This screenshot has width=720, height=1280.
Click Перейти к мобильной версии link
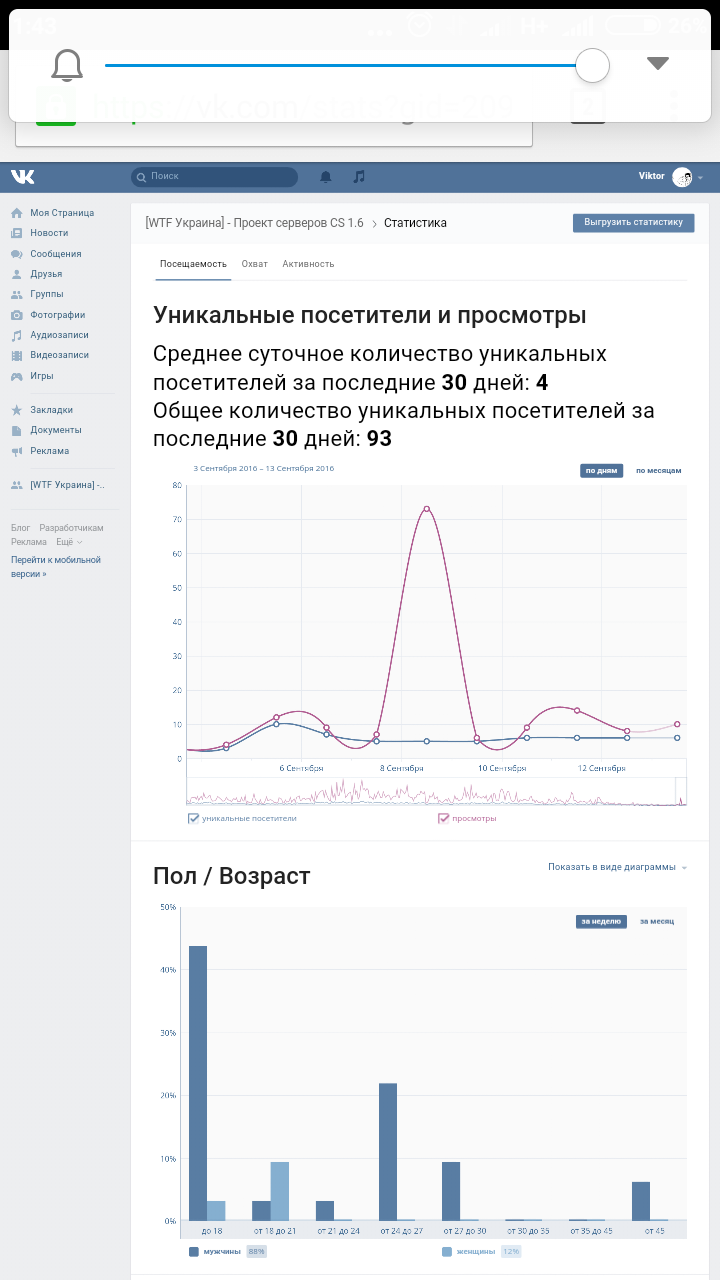pos(56,567)
